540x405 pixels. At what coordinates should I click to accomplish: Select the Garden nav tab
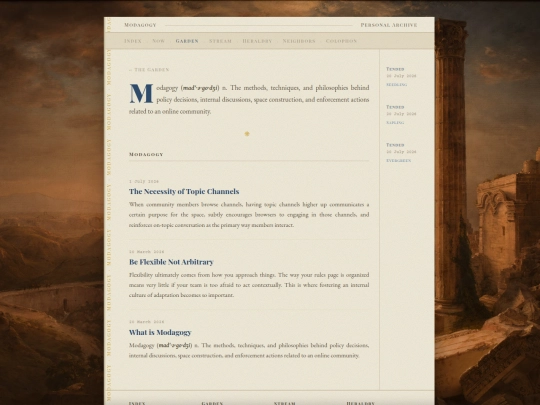[187, 41]
